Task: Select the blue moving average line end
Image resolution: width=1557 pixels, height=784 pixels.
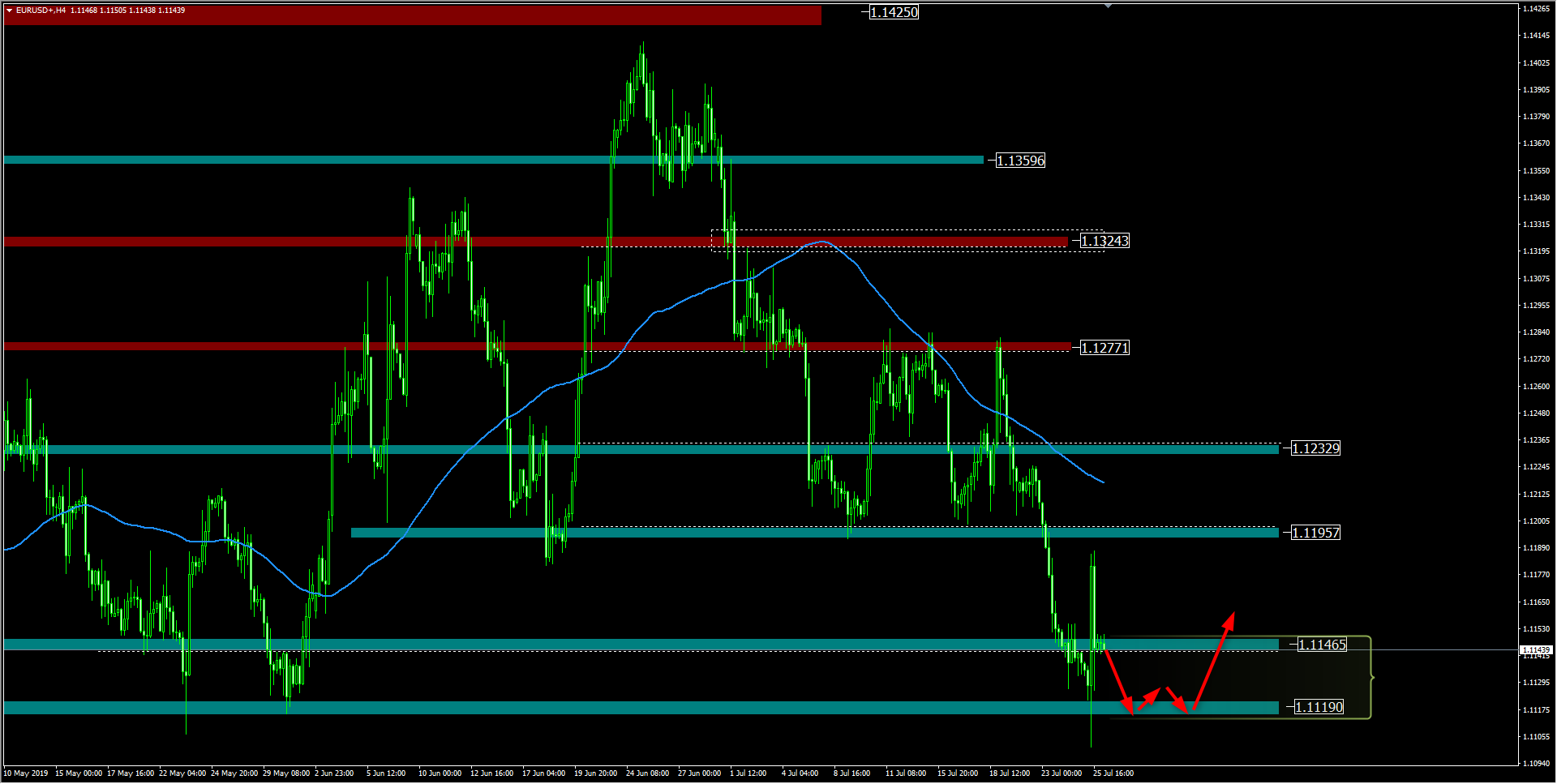Action: (1102, 482)
